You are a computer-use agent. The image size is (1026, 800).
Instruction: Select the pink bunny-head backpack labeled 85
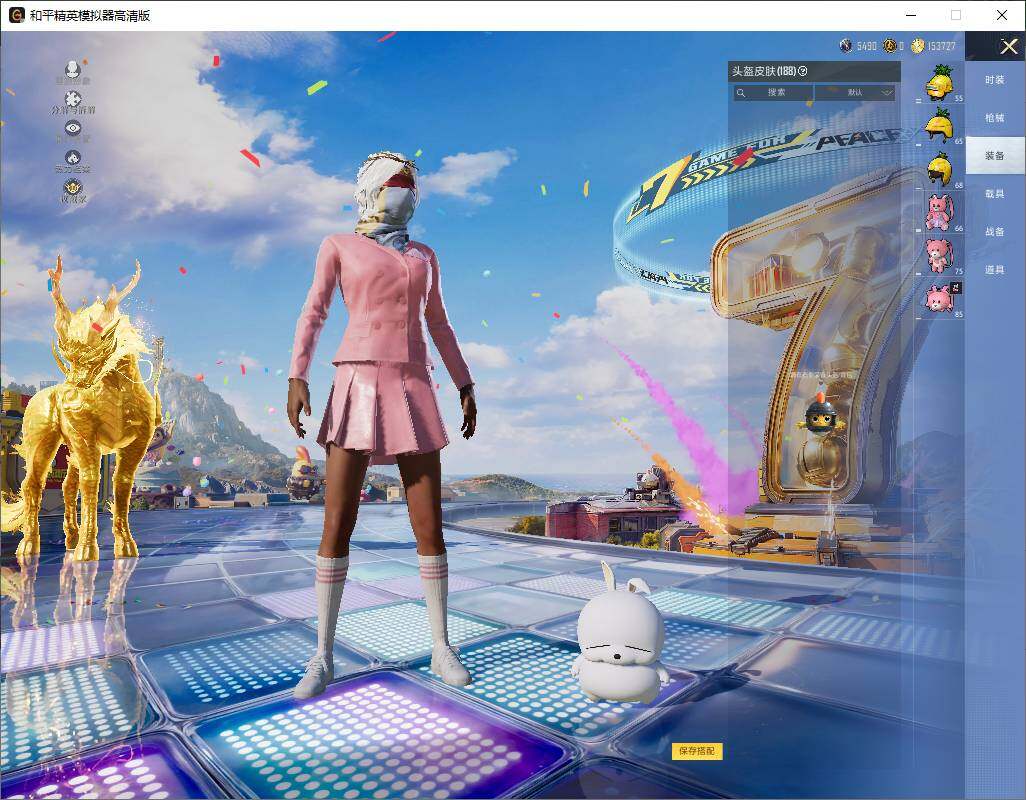(x=940, y=298)
